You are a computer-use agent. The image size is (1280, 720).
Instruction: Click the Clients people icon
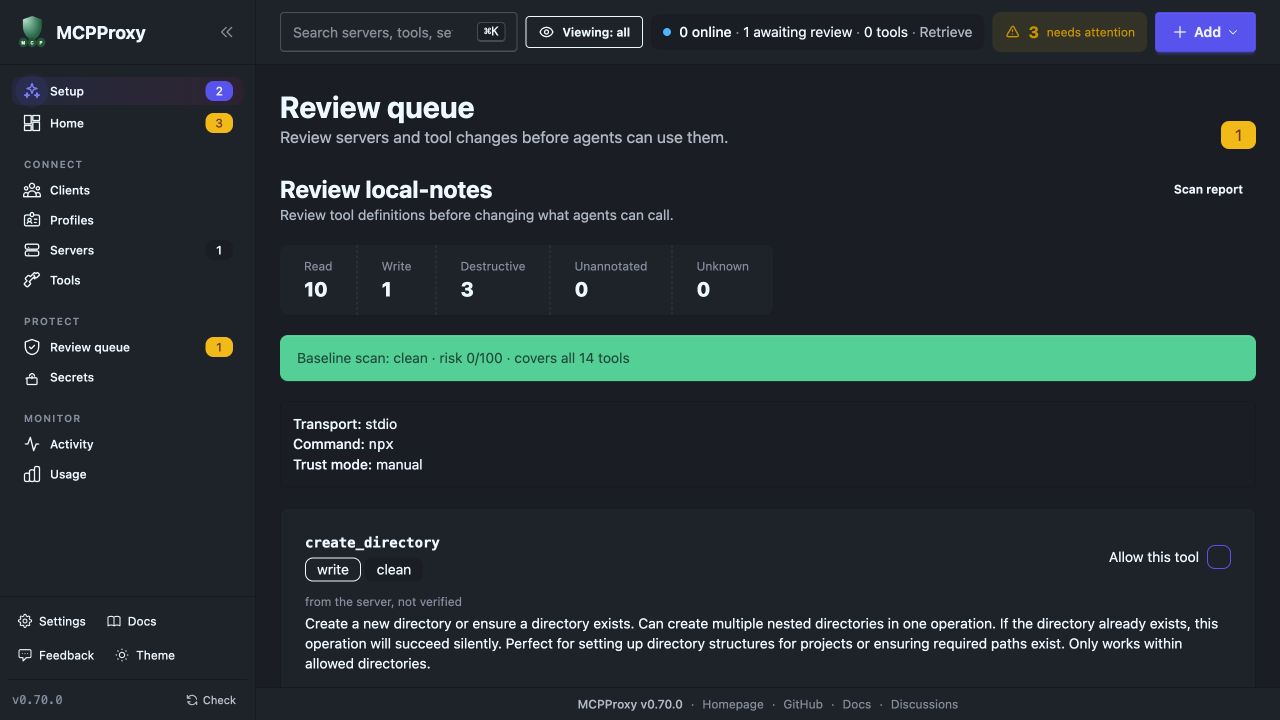click(x=32, y=190)
